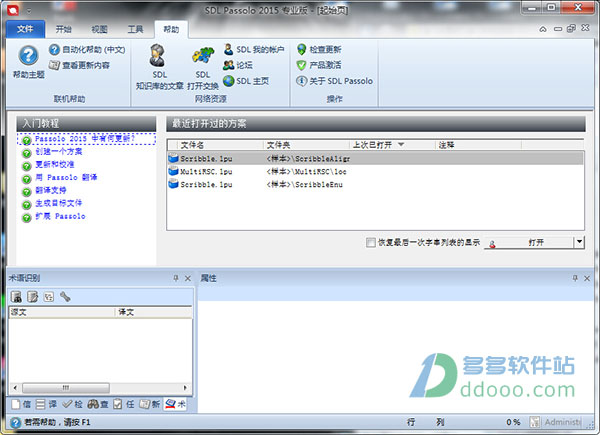Sort by 上次已打开 column arrow

[401, 145]
